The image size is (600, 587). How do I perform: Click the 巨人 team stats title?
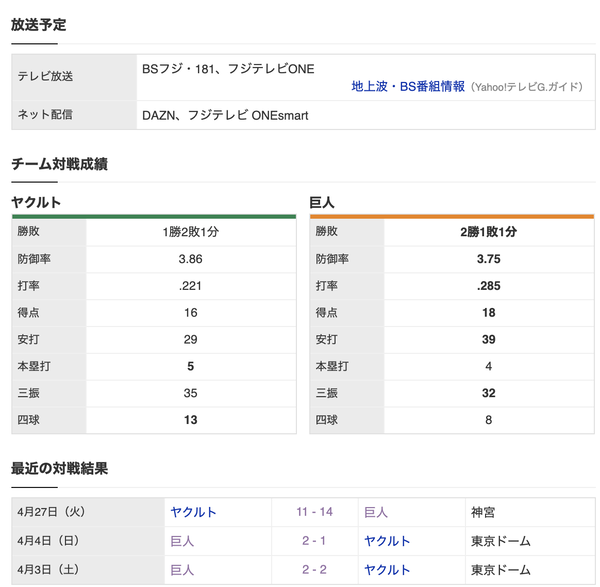322,202
